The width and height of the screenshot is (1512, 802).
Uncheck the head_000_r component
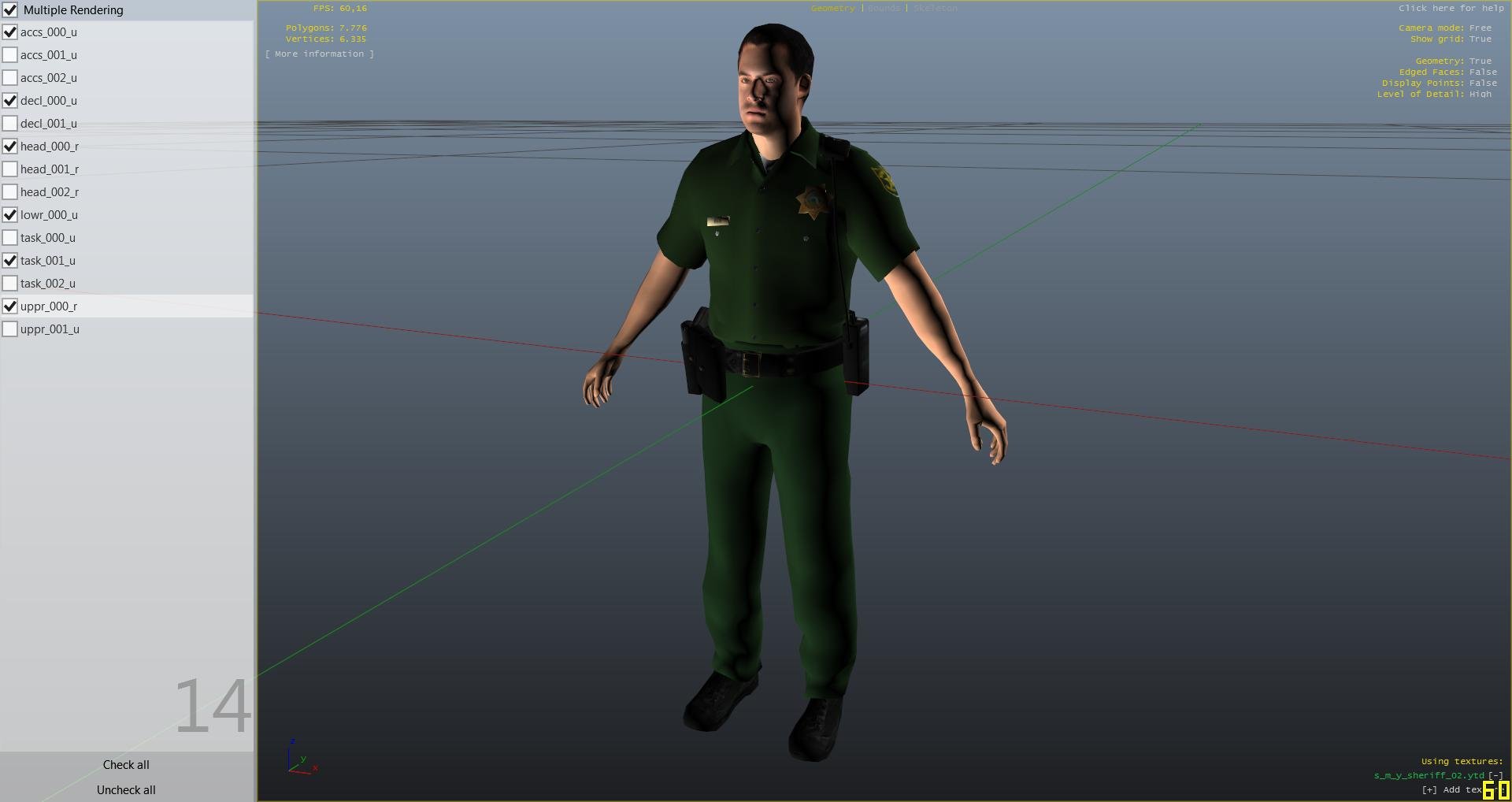pyautogui.click(x=10, y=147)
